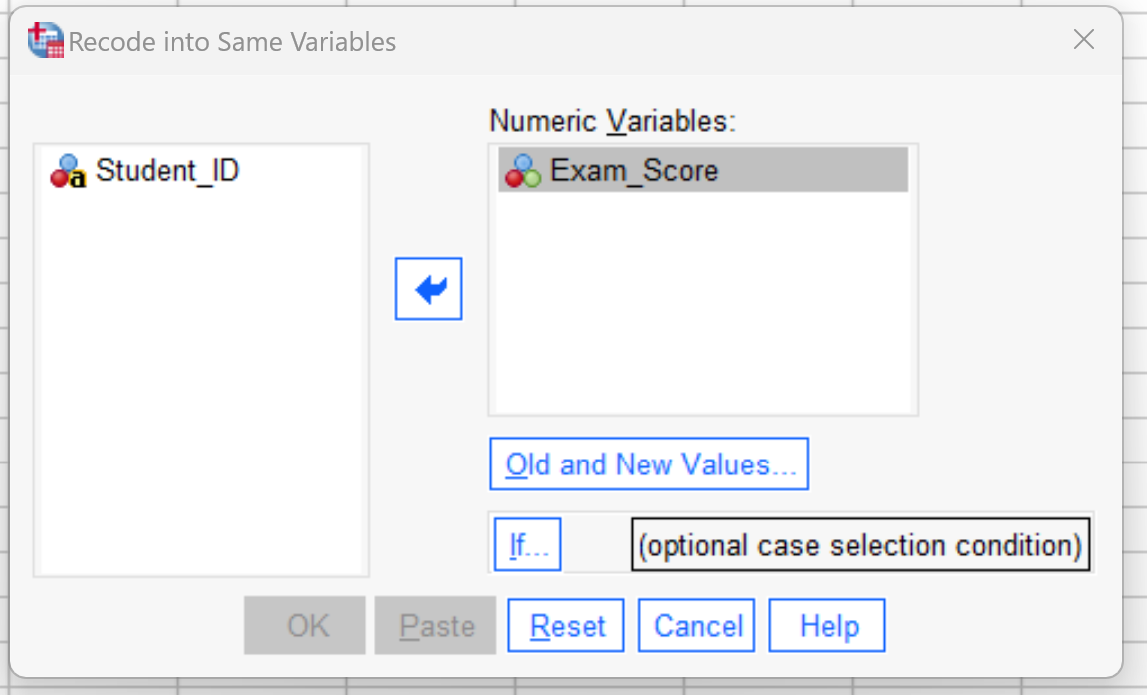Click the blue arrow move-variable button
This screenshot has width=1147, height=695.
(x=429, y=288)
